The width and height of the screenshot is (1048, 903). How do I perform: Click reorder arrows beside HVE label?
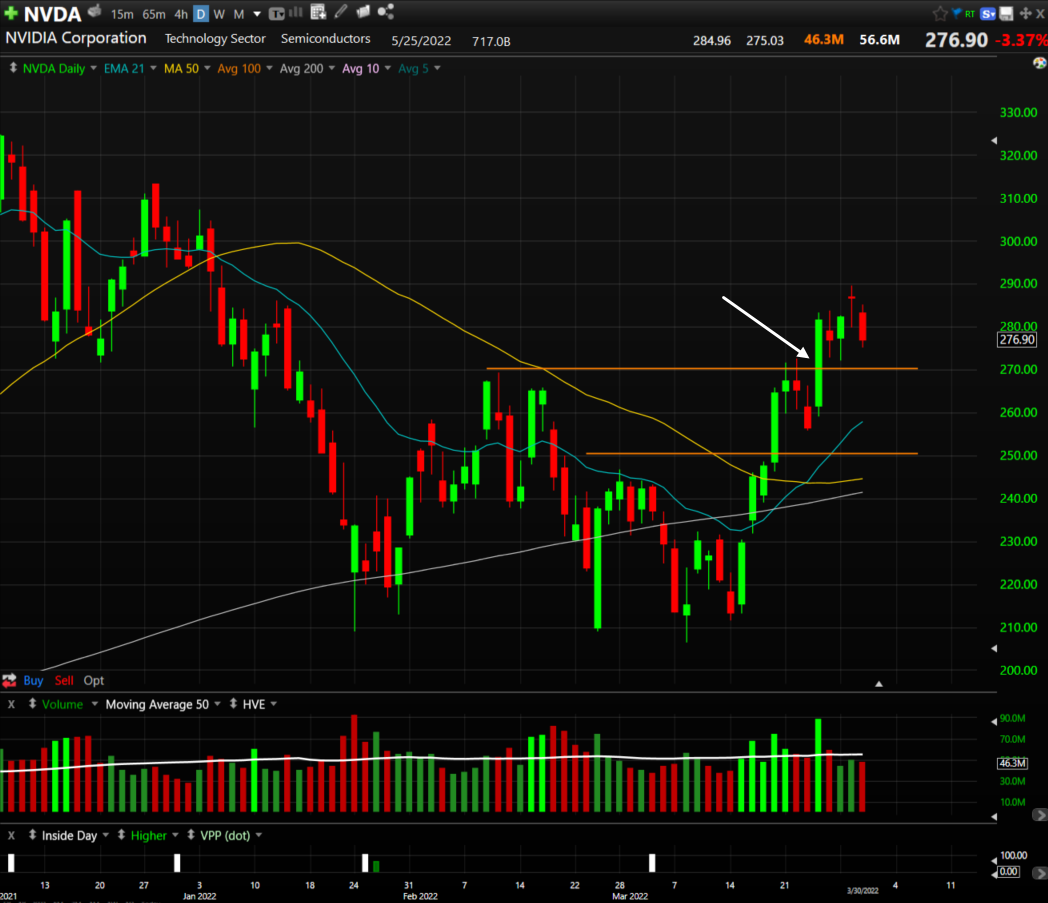pos(233,704)
